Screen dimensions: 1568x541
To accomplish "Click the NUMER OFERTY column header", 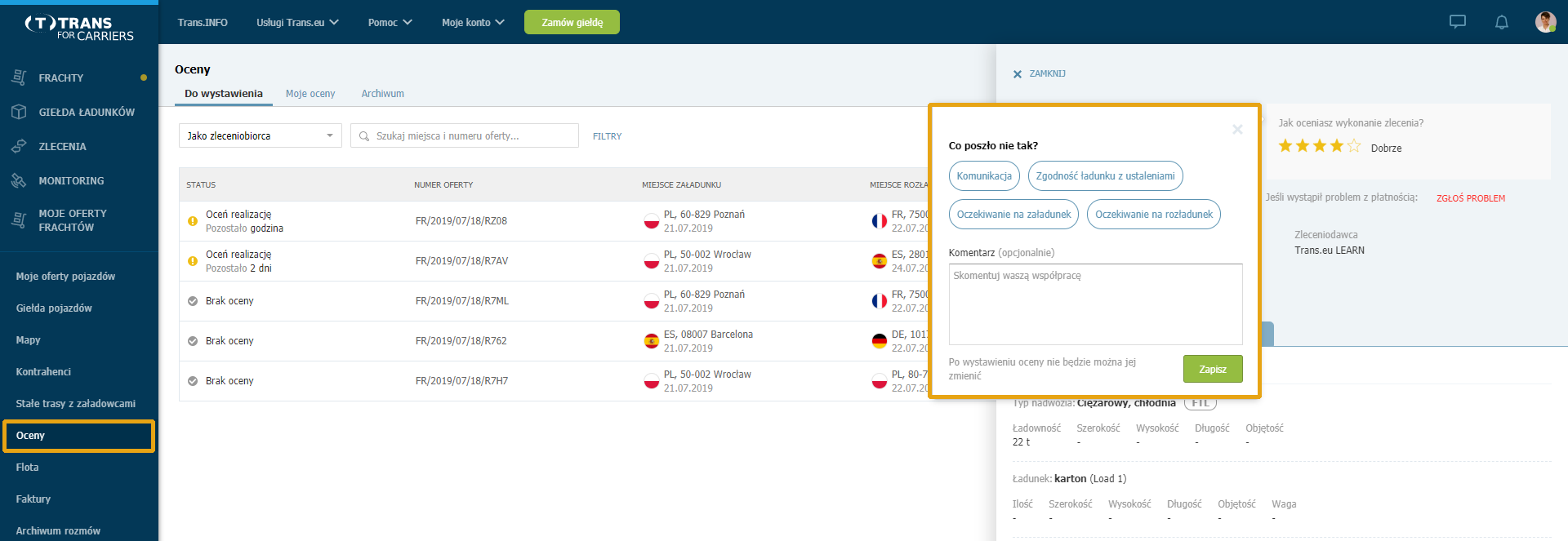I will coord(443,185).
